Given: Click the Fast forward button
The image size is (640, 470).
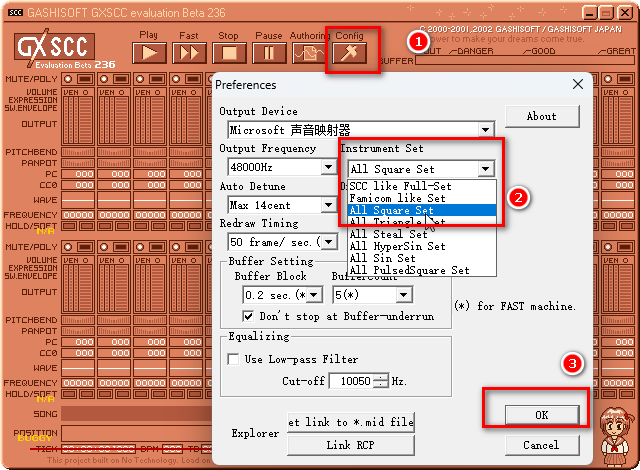Looking at the screenshot, I should [x=189, y=53].
